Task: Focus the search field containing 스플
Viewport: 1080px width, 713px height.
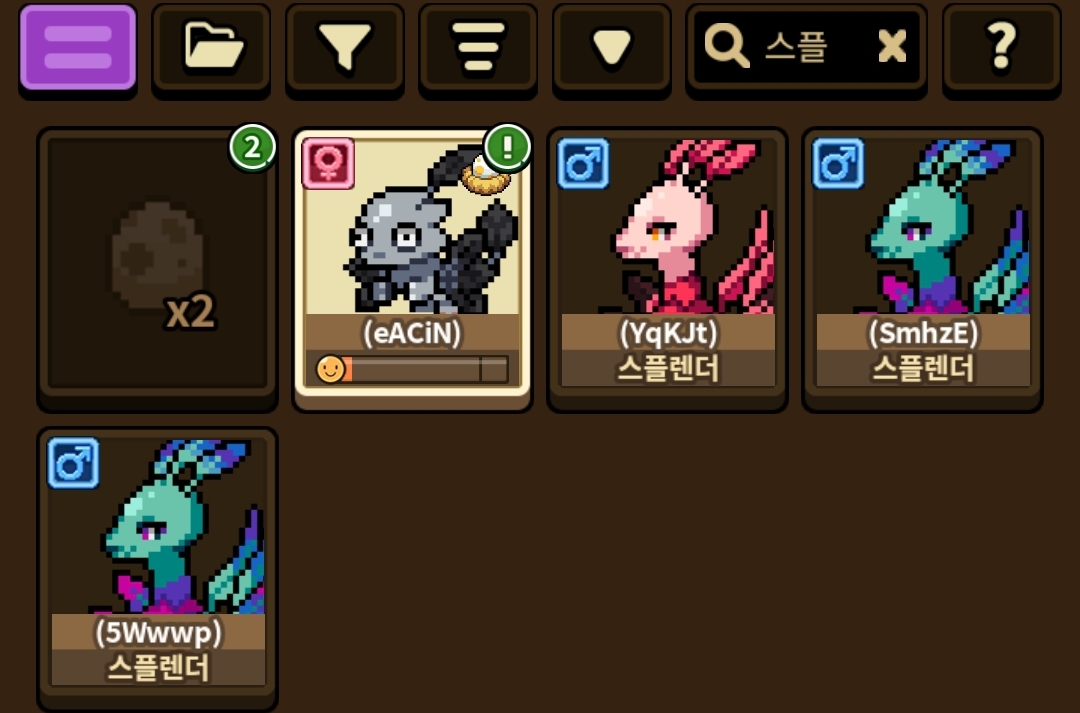Action: [807, 48]
